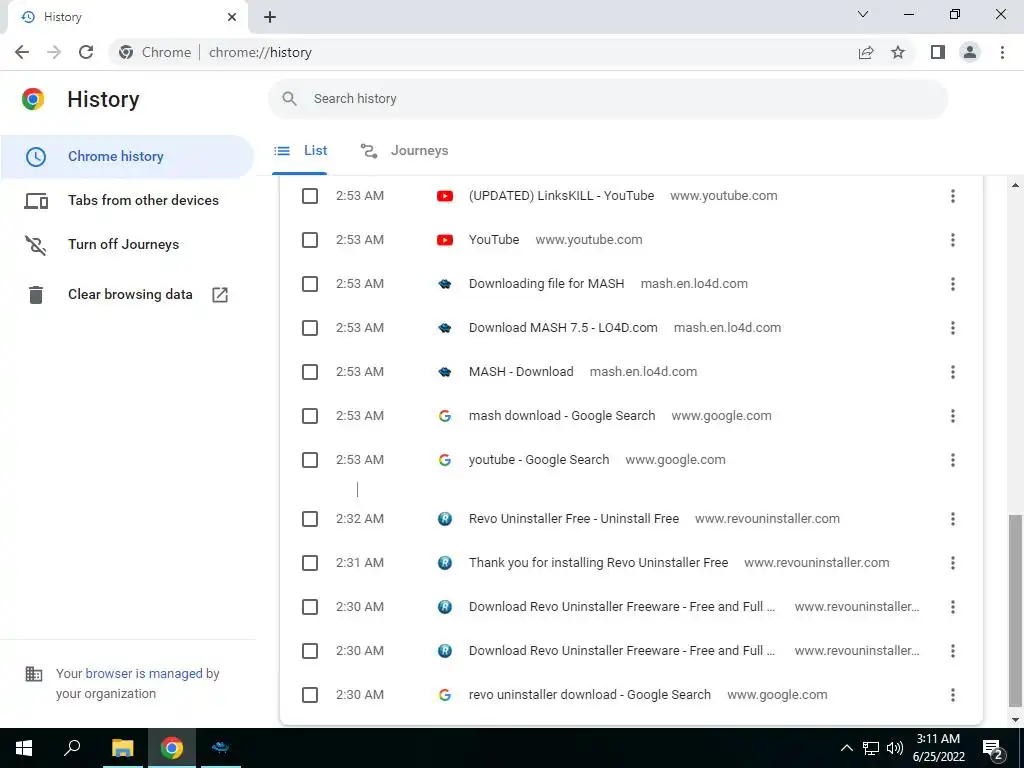Viewport: 1024px width, 768px height.
Task: Open Chrome's three-dot main menu
Action: point(1002,52)
